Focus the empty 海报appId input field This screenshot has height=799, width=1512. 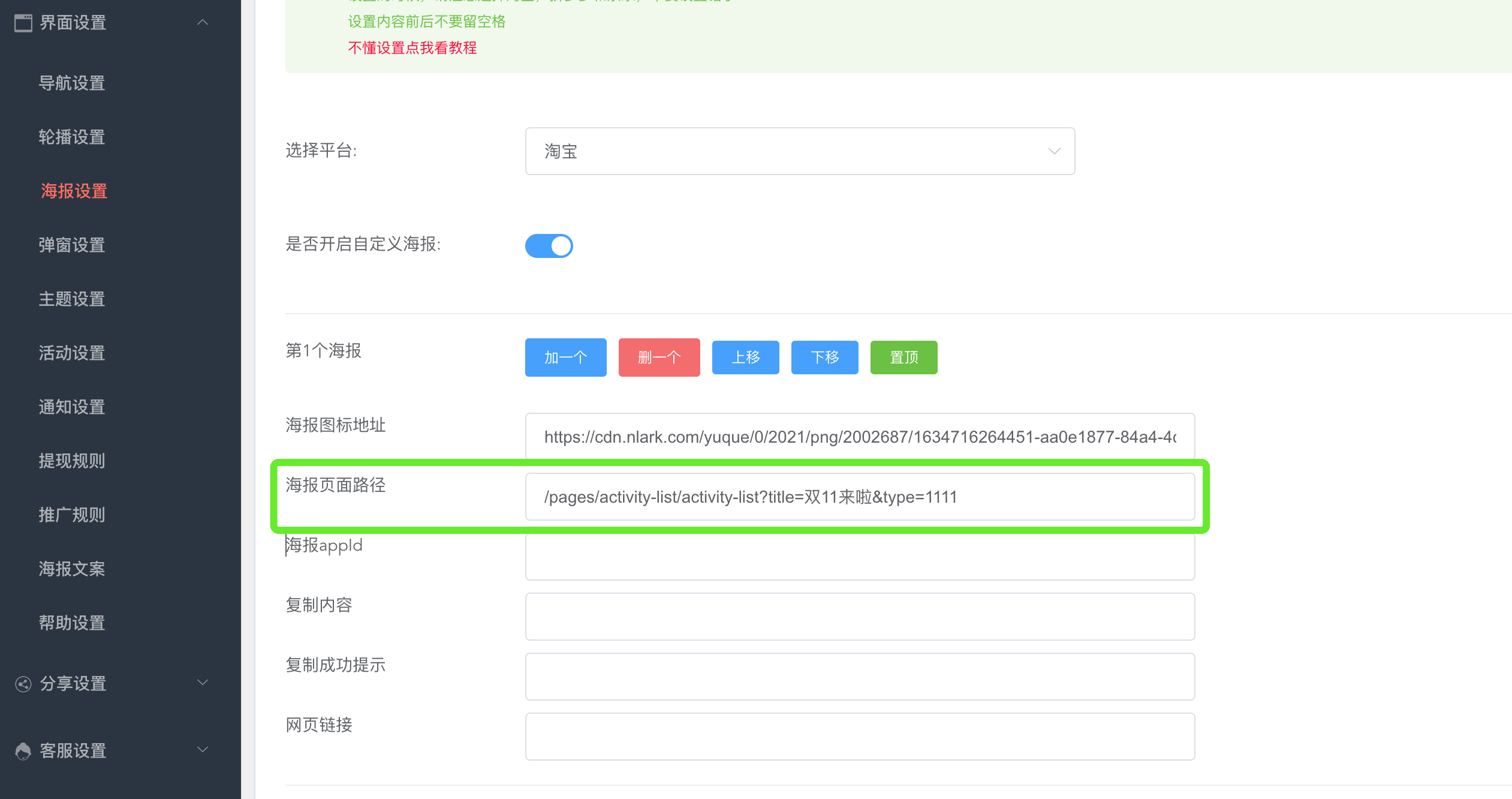(859, 557)
